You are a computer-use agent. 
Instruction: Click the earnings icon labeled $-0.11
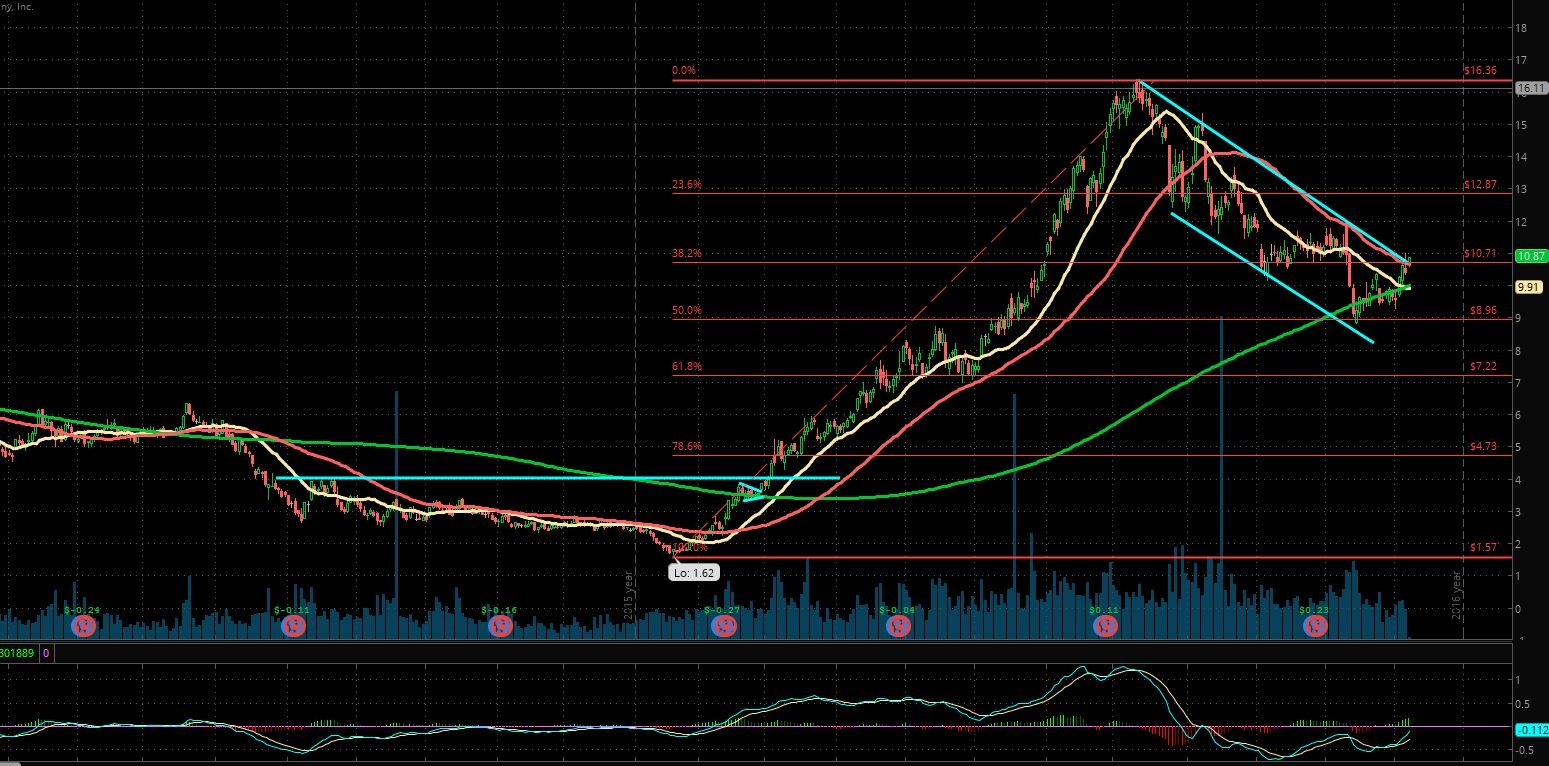click(294, 626)
